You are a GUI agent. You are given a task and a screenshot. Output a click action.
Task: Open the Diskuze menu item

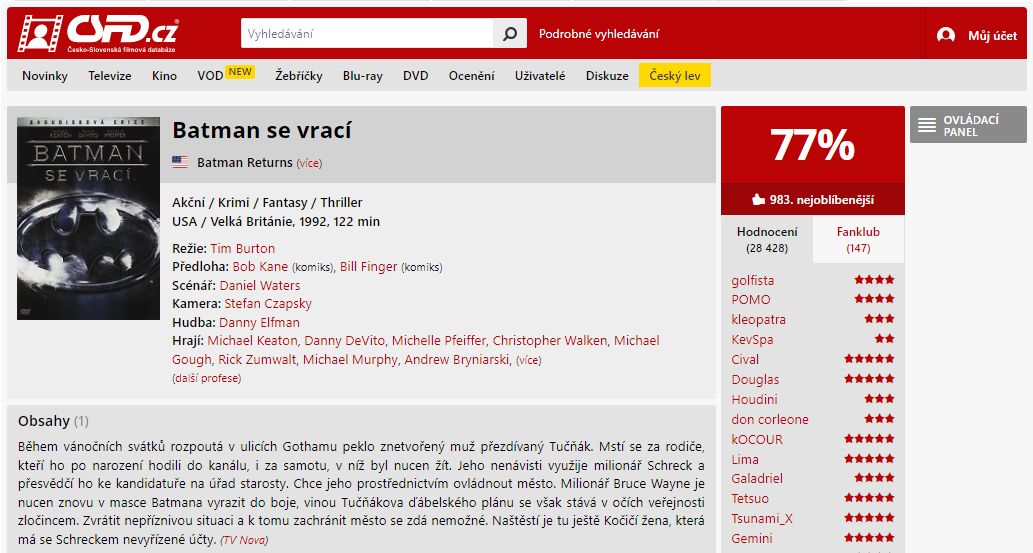tap(607, 76)
